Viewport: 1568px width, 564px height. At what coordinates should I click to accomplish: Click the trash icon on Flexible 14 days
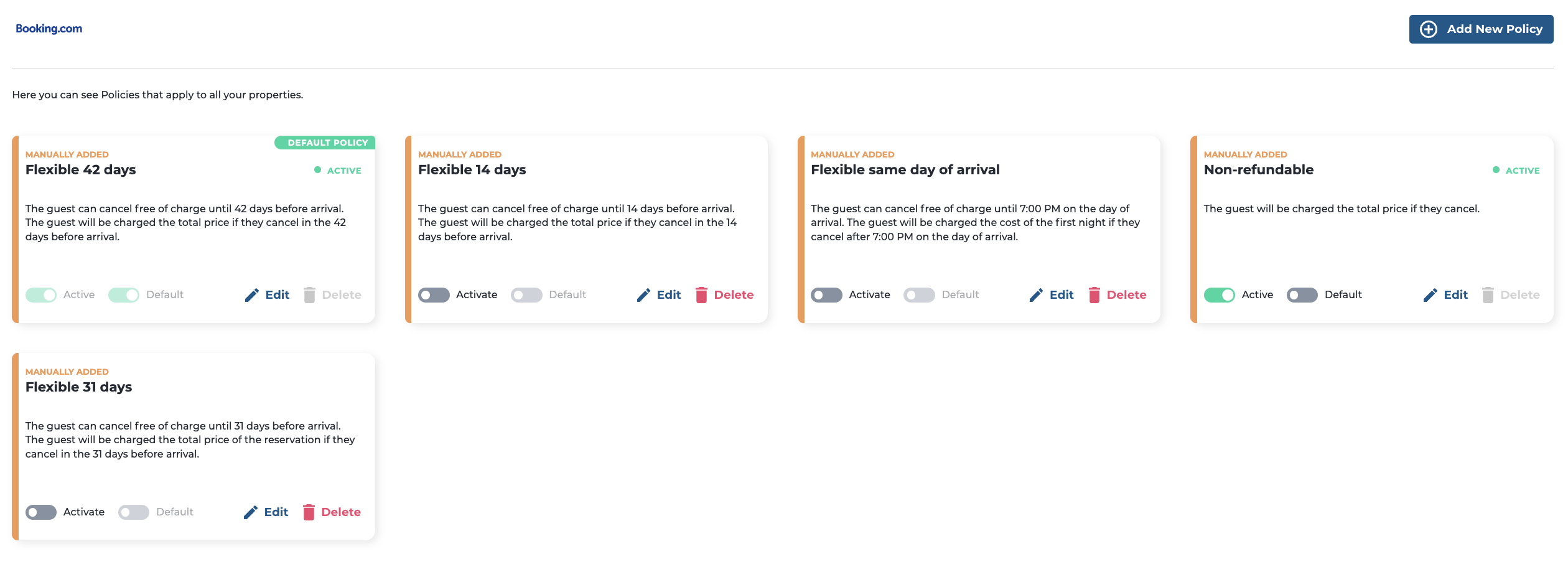tap(701, 295)
